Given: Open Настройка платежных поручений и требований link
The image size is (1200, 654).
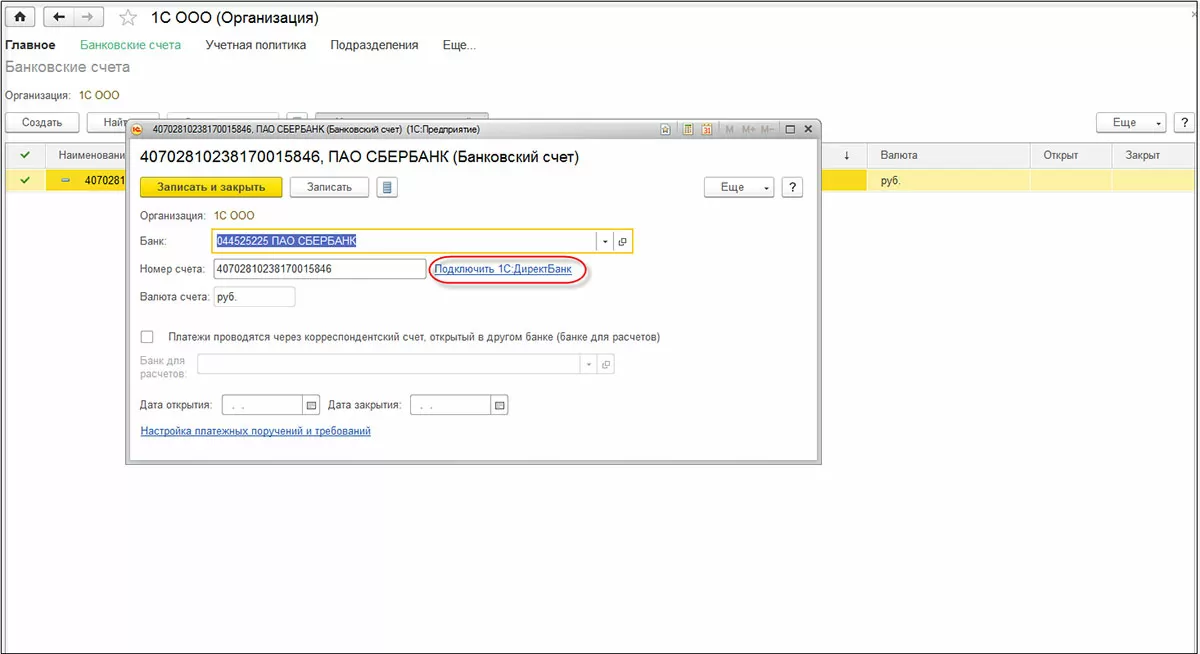Looking at the screenshot, I should pos(256,431).
